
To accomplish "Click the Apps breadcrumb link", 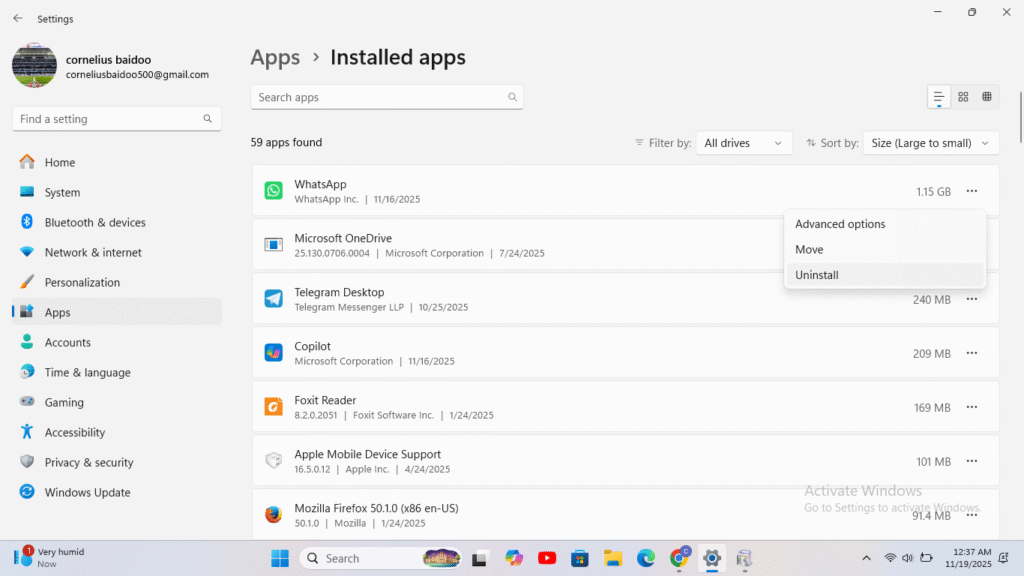I will (x=275, y=58).
